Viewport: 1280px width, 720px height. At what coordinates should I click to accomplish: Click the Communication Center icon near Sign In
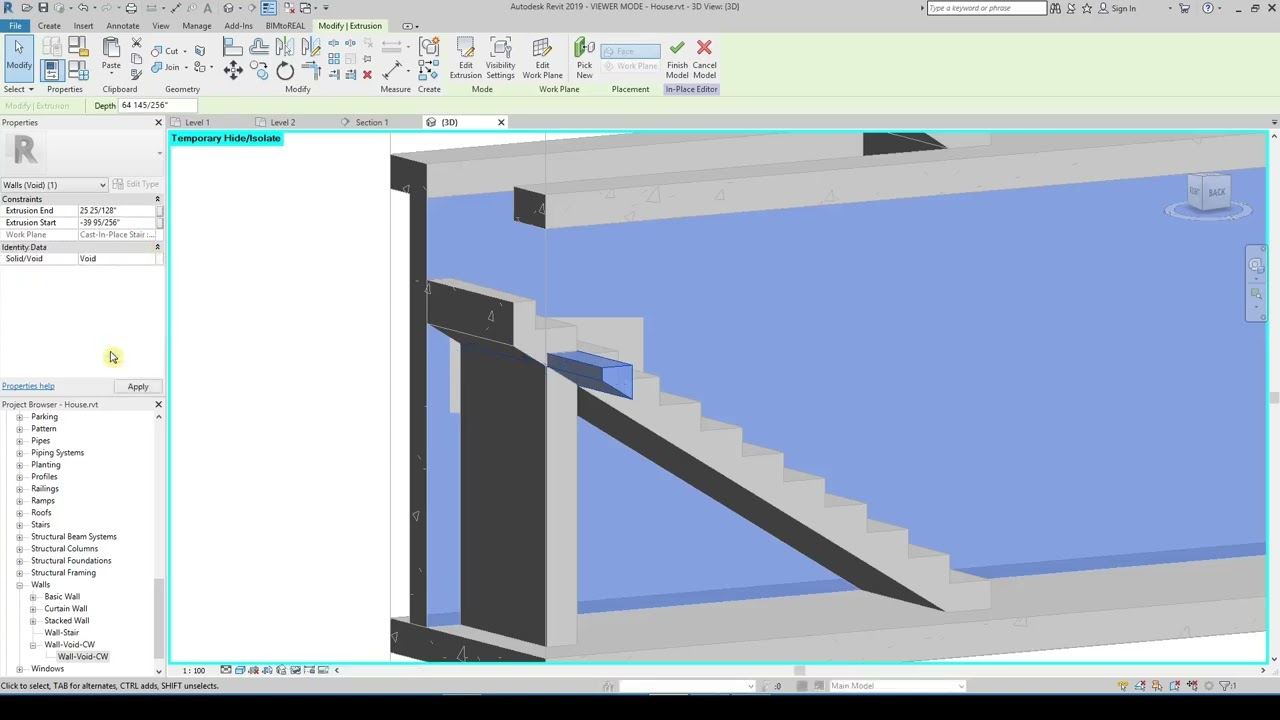click(1070, 8)
